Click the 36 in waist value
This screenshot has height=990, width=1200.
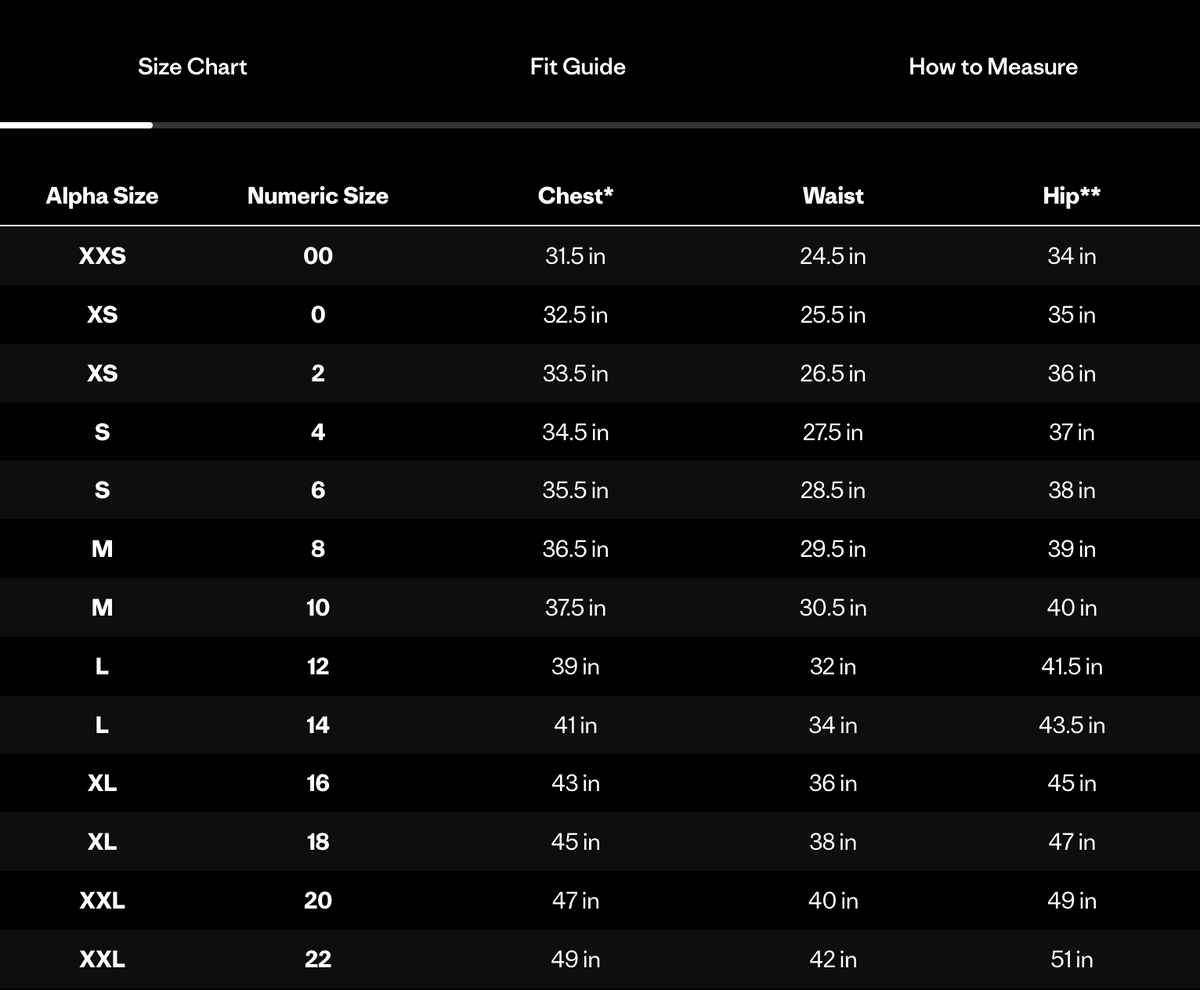(x=833, y=783)
